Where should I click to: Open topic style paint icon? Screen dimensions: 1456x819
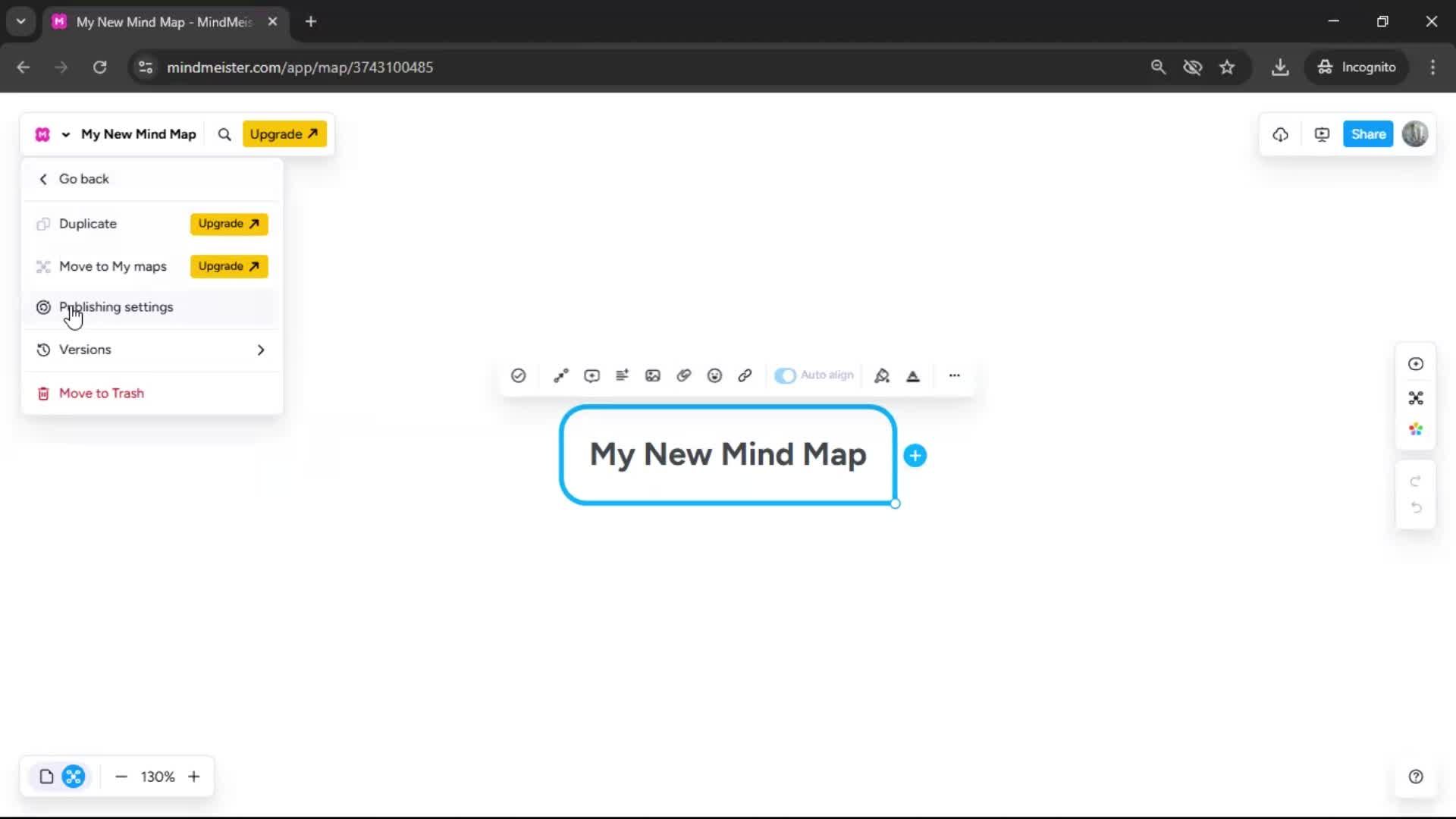point(882,375)
